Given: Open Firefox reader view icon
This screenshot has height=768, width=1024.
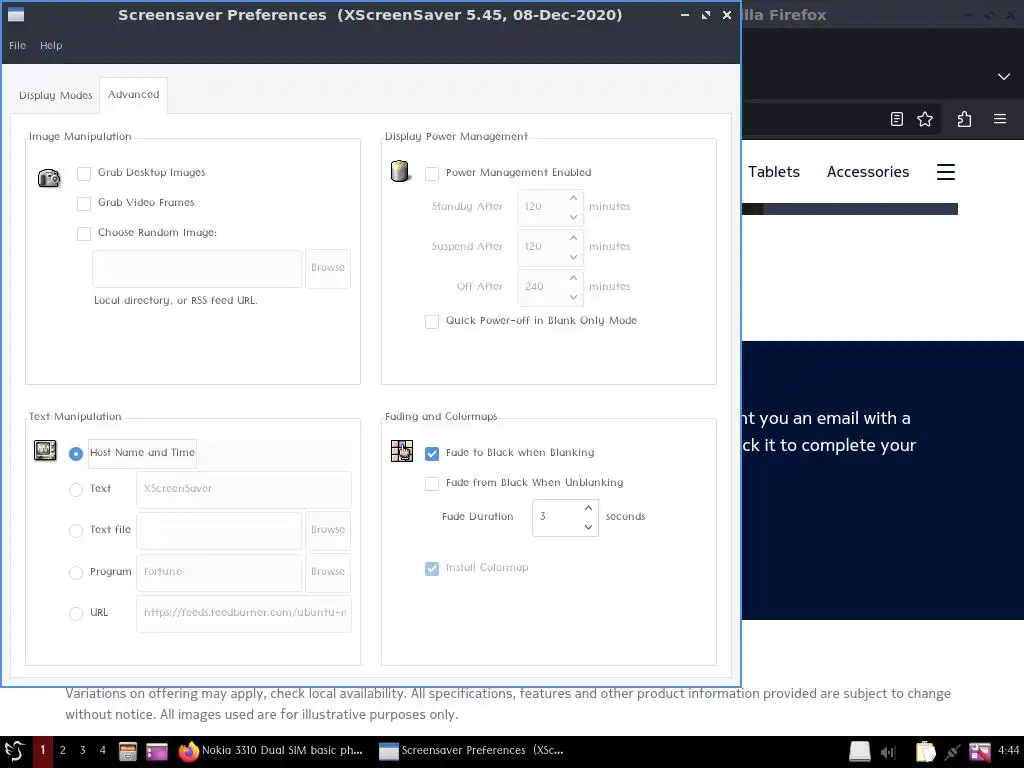Looking at the screenshot, I should pos(897,119).
